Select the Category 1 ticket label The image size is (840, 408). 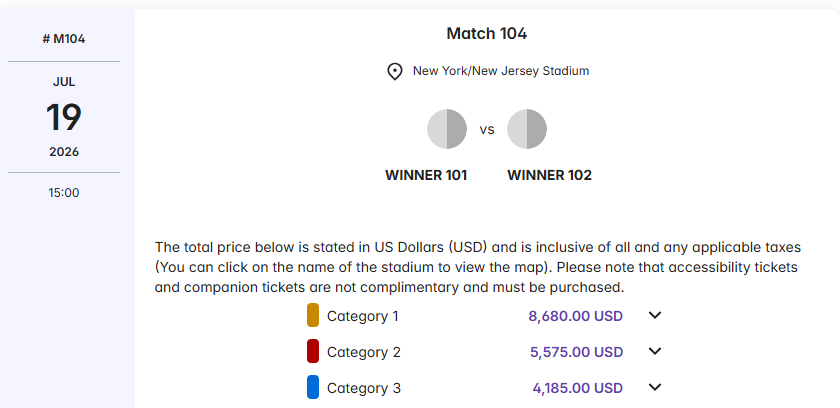coord(363,316)
